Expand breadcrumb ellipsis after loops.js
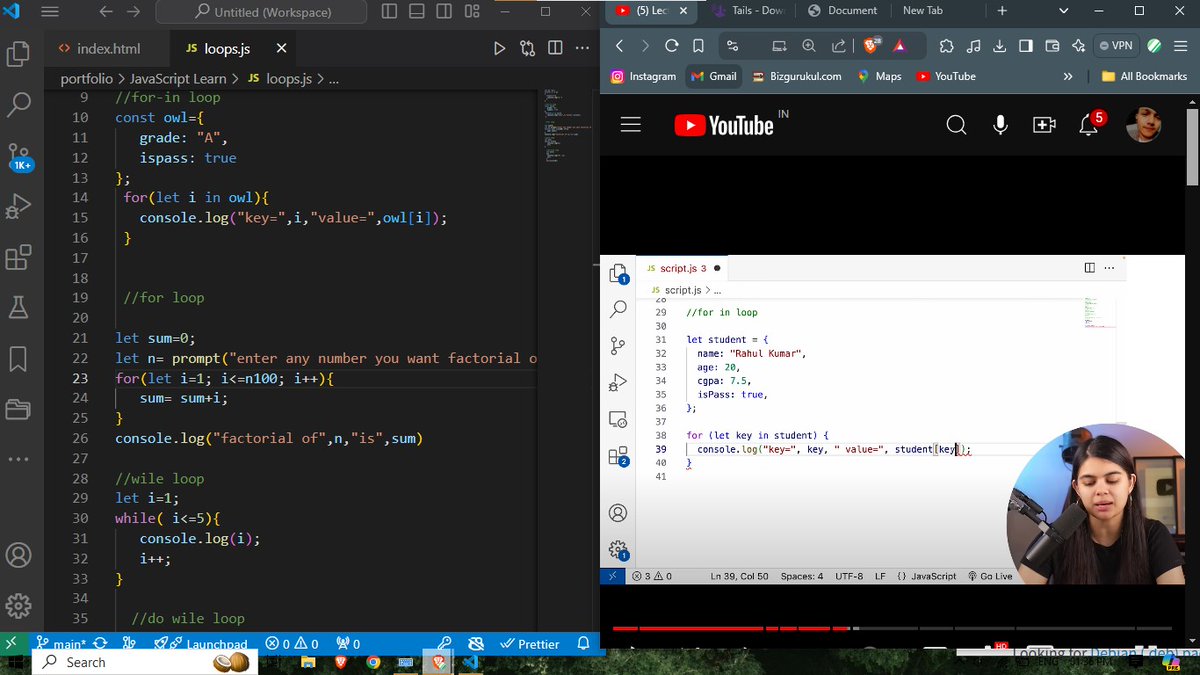 pyautogui.click(x=334, y=78)
